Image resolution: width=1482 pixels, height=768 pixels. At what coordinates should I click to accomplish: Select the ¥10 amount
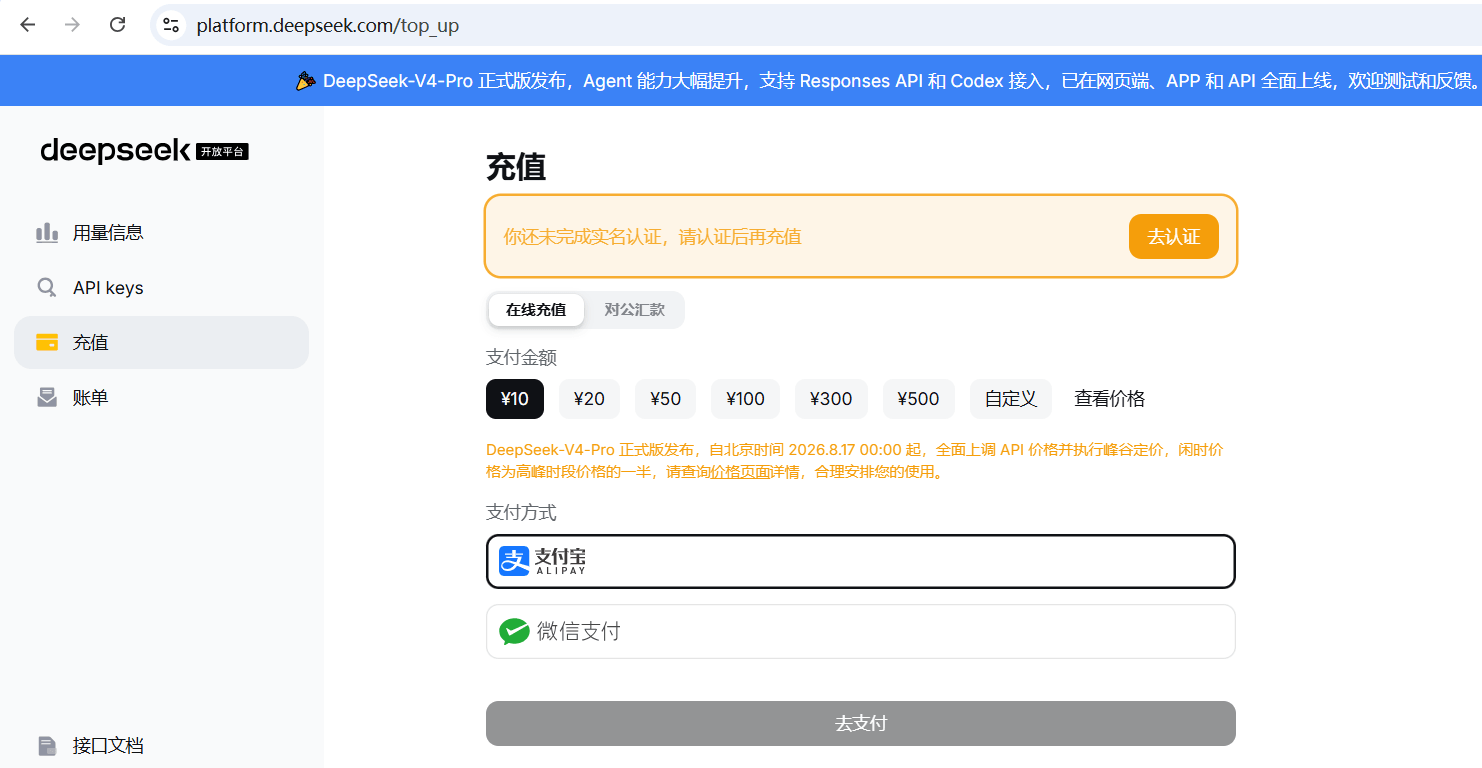click(515, 399)
